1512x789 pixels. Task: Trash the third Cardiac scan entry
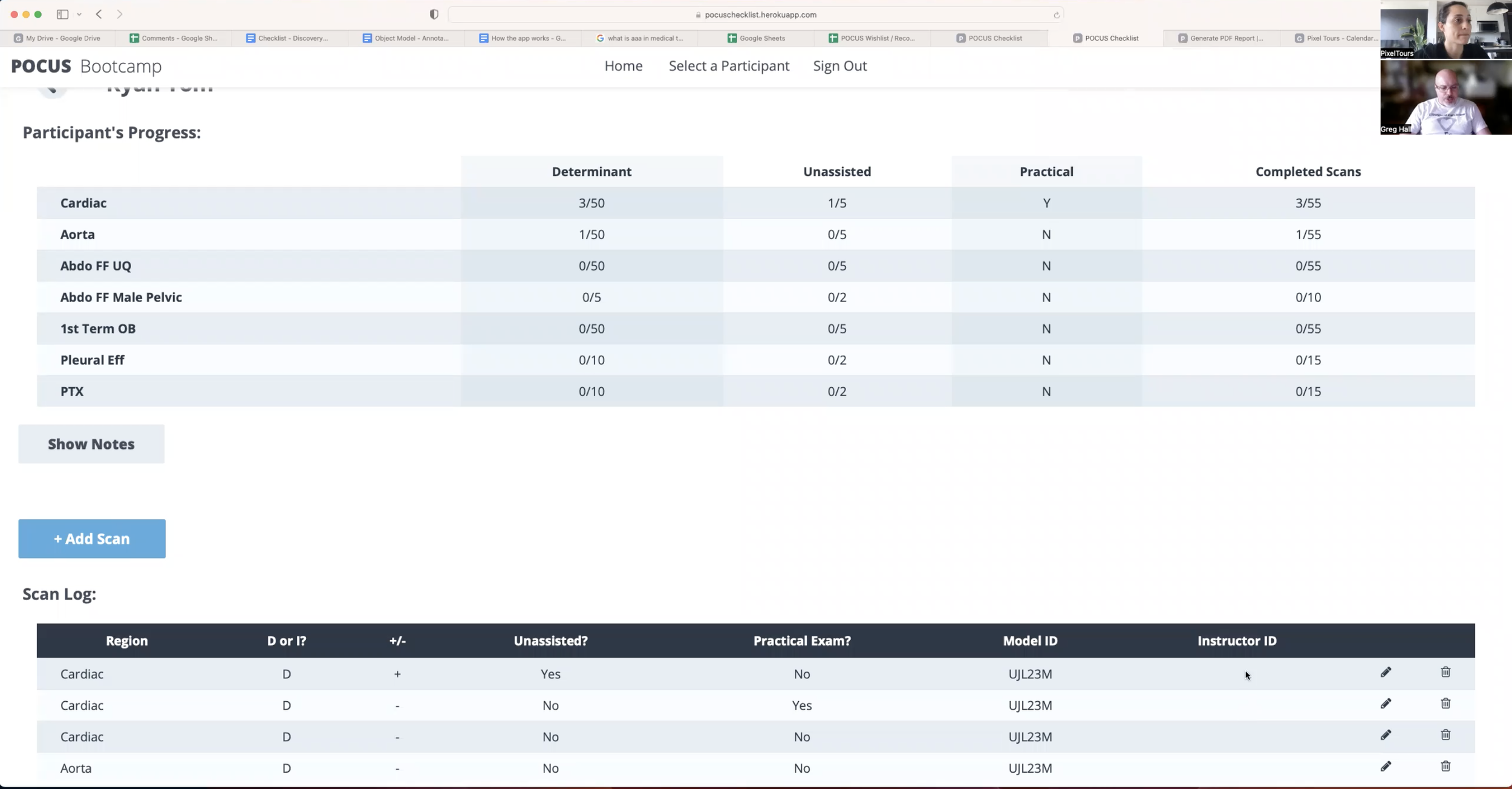click(1445, 735)
